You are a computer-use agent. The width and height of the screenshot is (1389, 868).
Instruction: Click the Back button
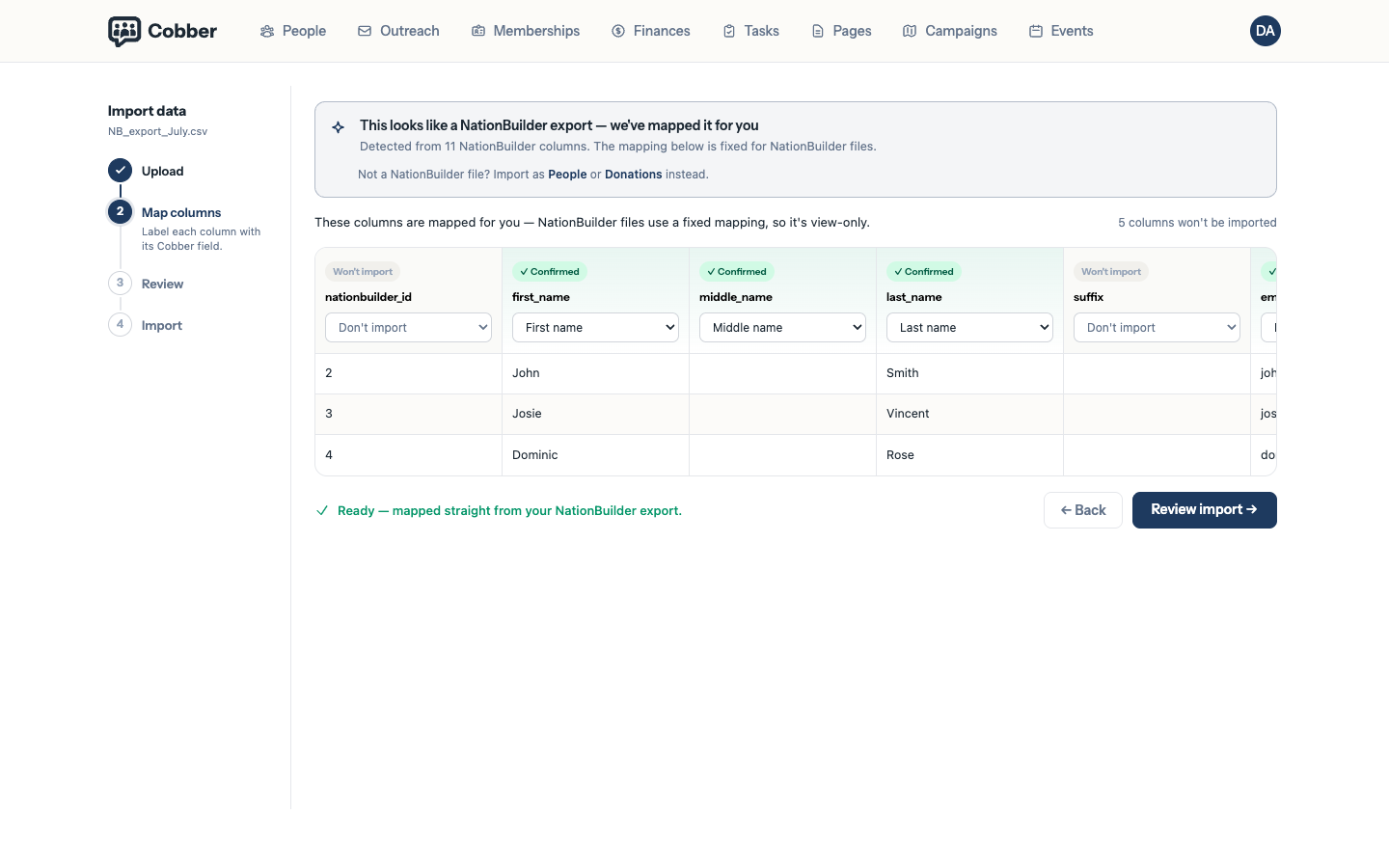[x=1083, y=510]
